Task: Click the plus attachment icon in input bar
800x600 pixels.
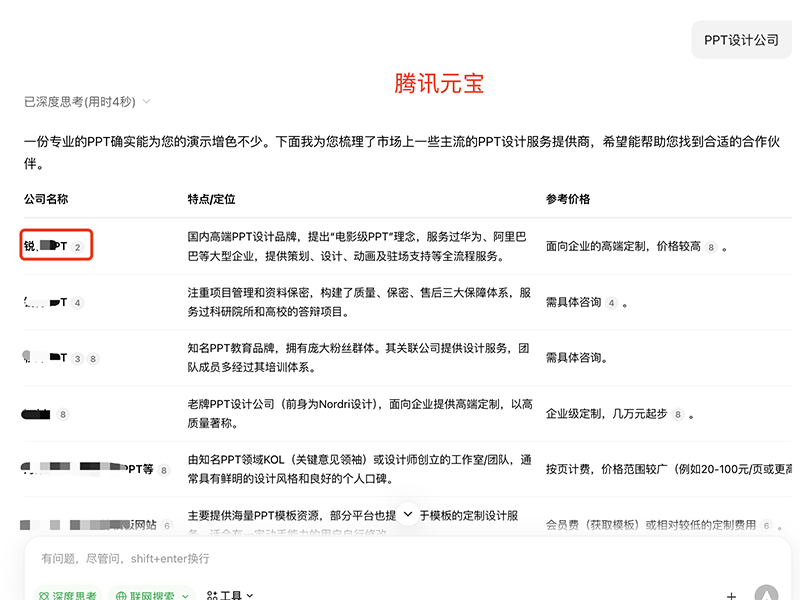Action: (x=731, y=595)
